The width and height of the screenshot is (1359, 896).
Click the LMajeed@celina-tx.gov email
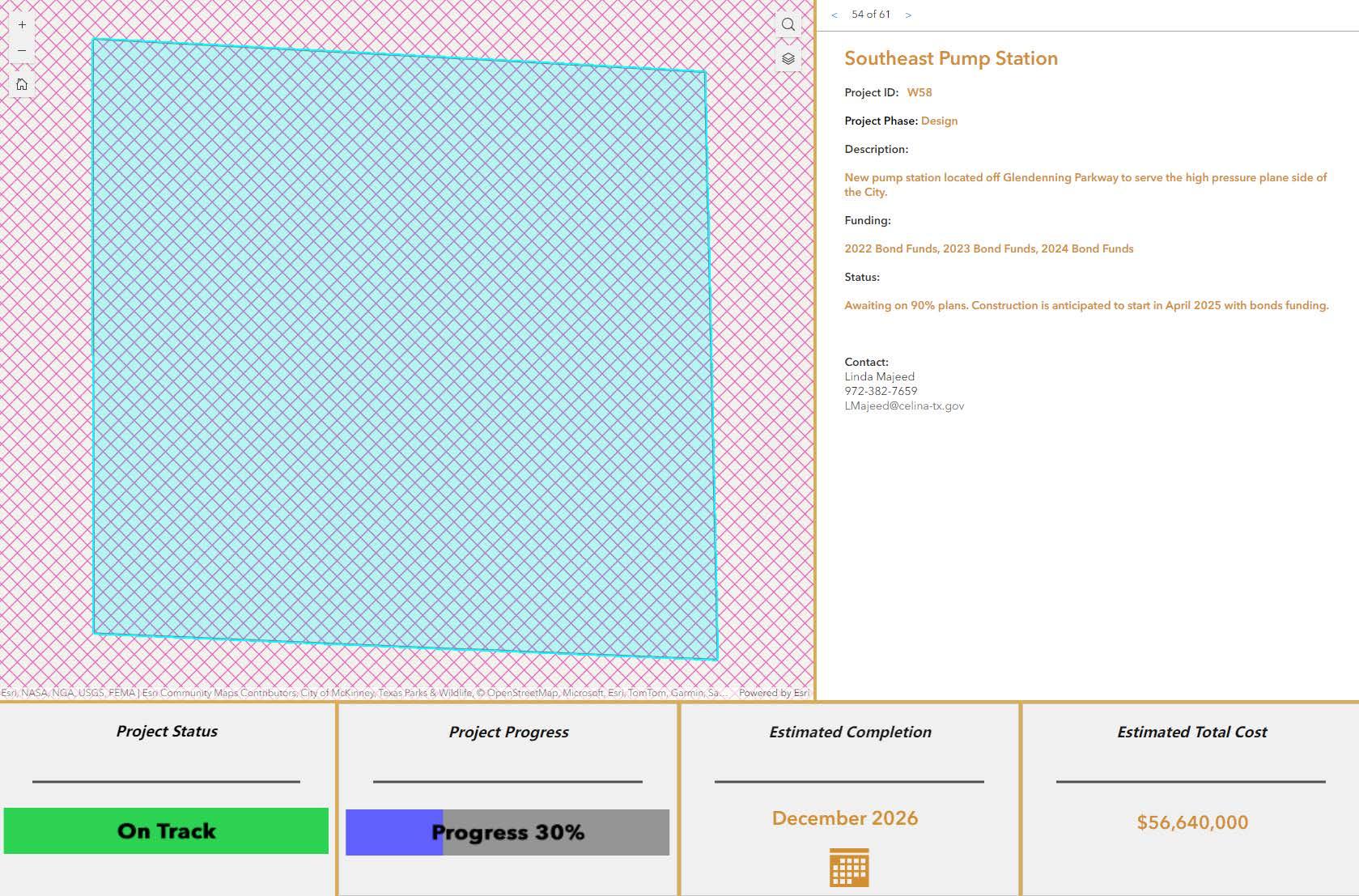coord(904,406)
